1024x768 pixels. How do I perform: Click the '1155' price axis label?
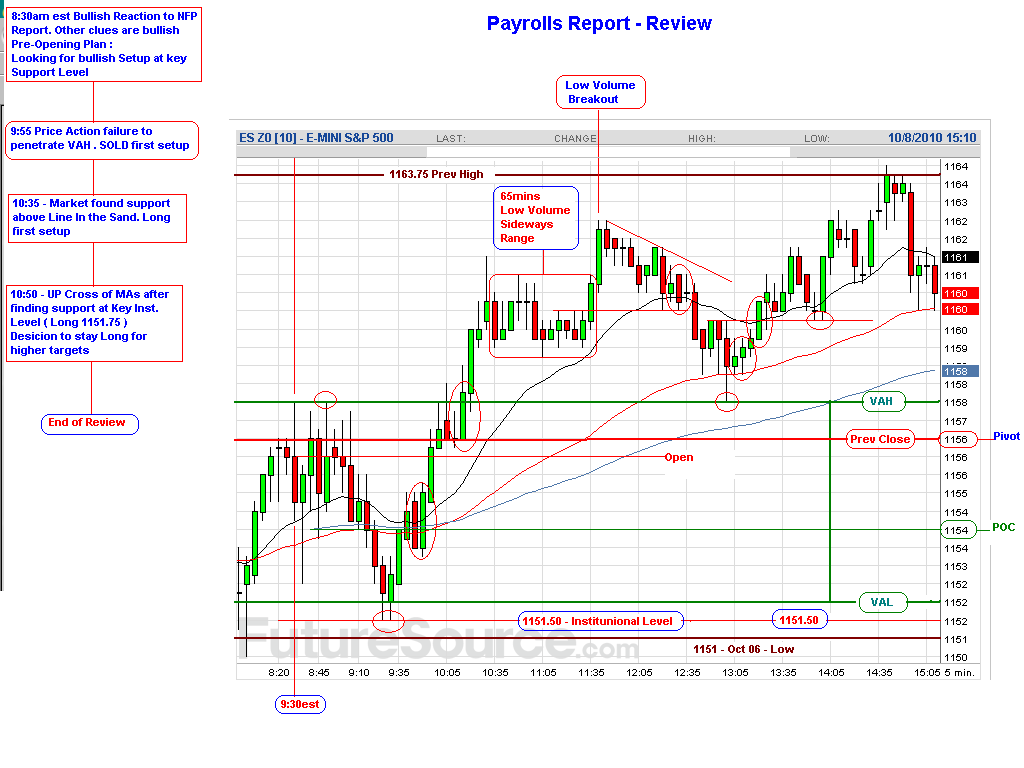point(955,494)
